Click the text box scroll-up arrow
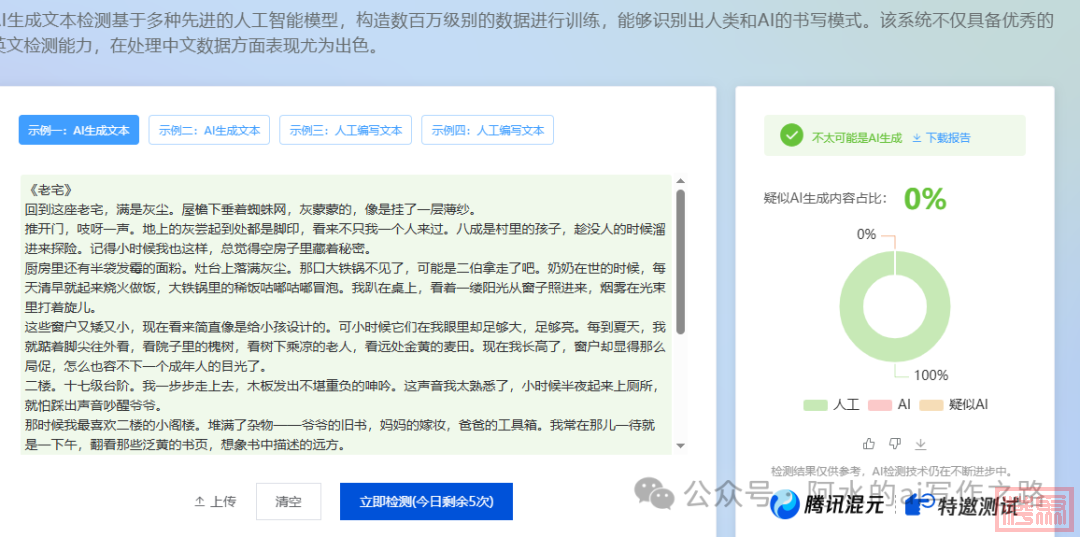This screenshot has height=537, width=1080. coord(681,183)
